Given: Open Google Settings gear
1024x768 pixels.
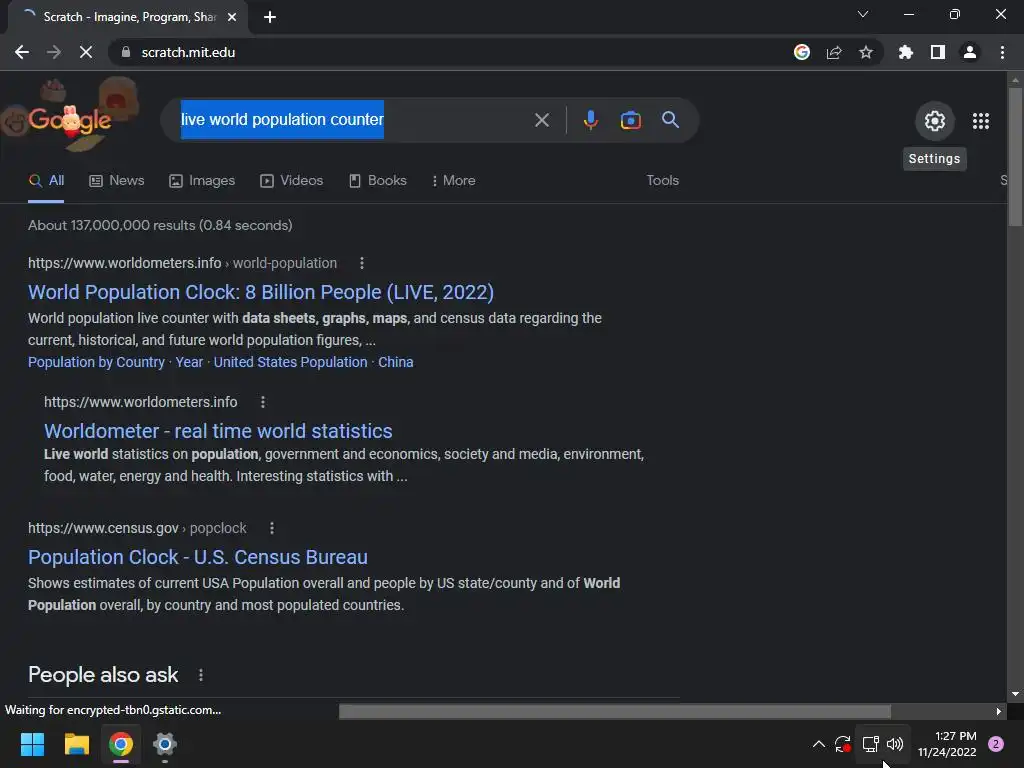Looking at the screenshot, I should coord(935,121).
